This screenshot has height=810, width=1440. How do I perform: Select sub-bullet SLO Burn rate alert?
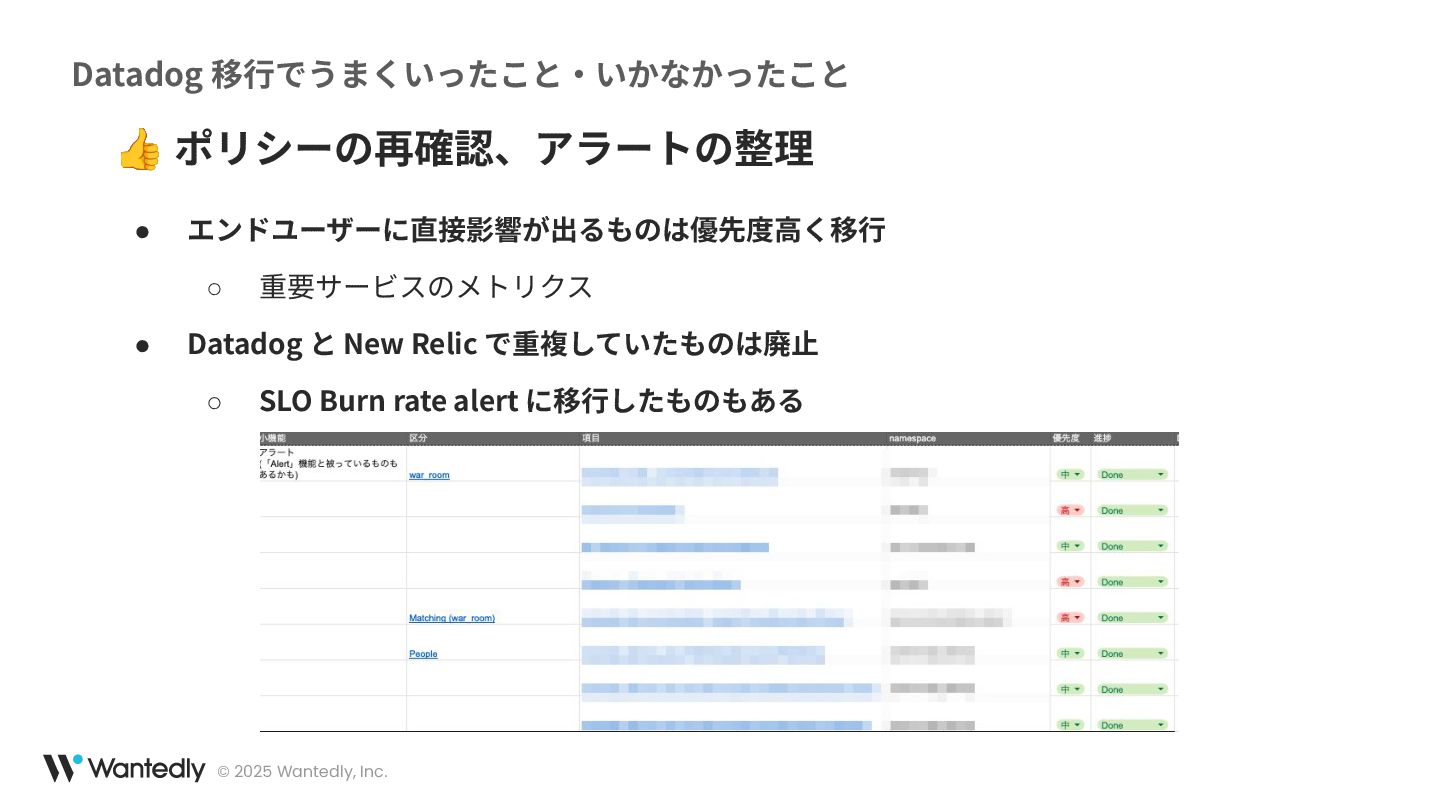[x=531, y=401]
